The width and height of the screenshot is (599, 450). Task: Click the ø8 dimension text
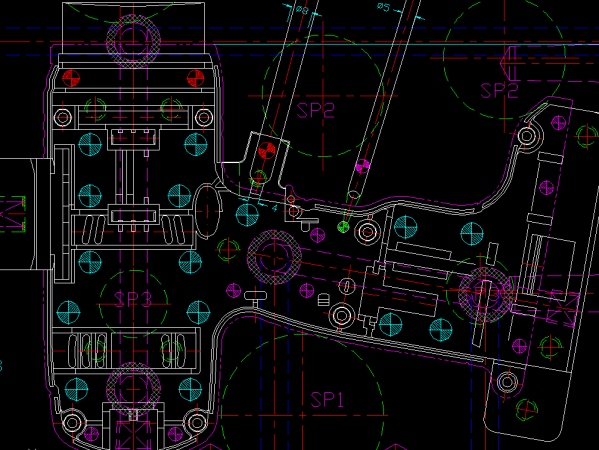pos(302,10)
